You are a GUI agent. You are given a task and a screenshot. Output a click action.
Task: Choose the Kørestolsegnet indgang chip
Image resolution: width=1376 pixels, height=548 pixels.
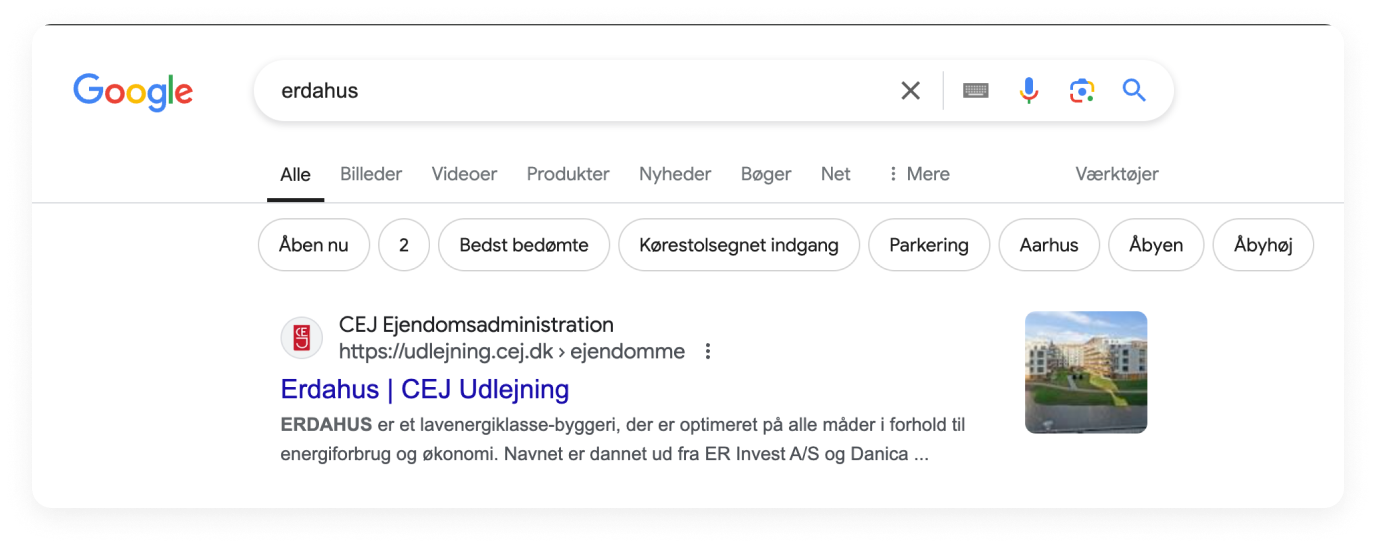(739, 245)
